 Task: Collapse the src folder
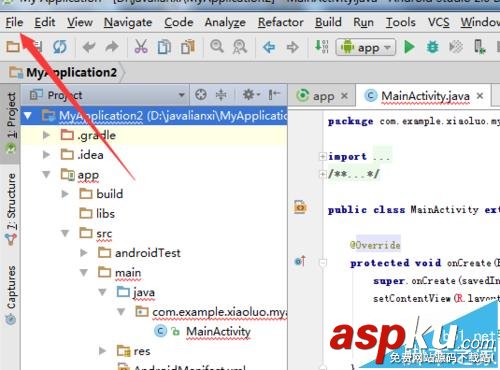[x=65, y=233]
